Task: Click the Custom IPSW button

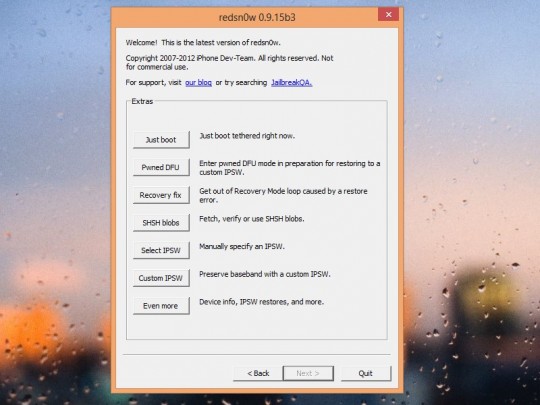Action: click(161, 278)
